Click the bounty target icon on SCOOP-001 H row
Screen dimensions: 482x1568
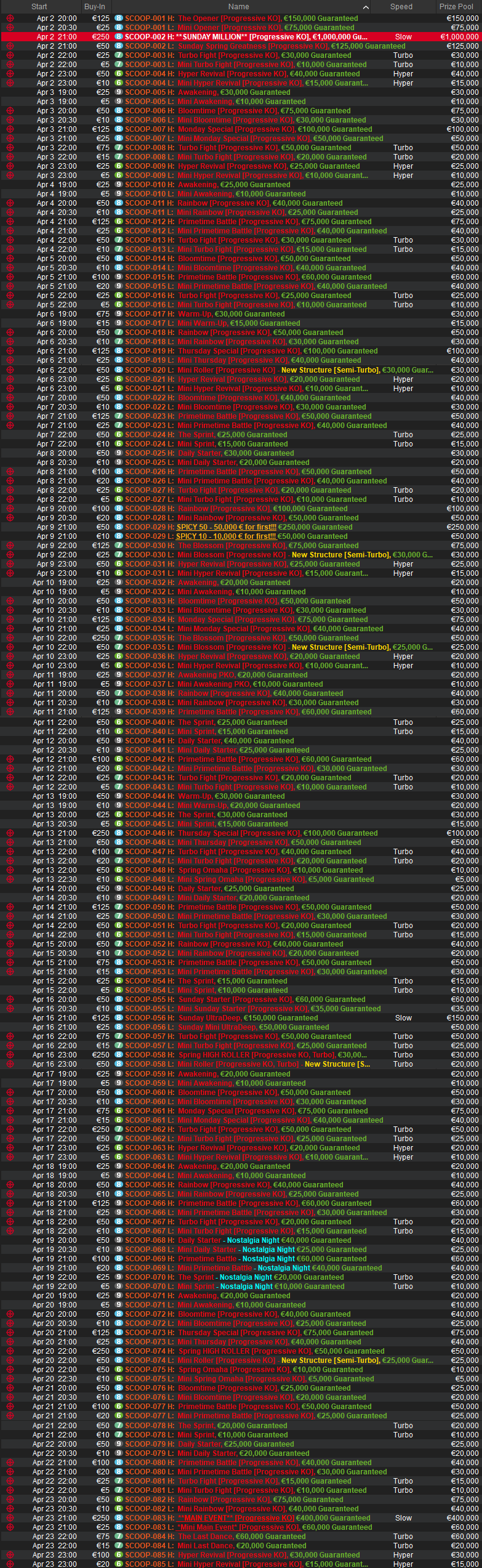point(10,18)
